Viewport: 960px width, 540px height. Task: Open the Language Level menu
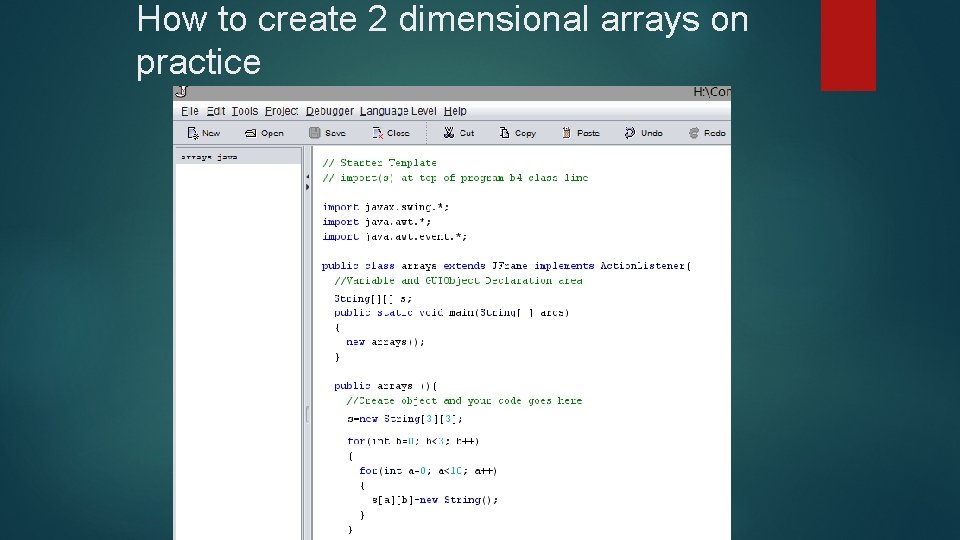[x=398, y=111]
